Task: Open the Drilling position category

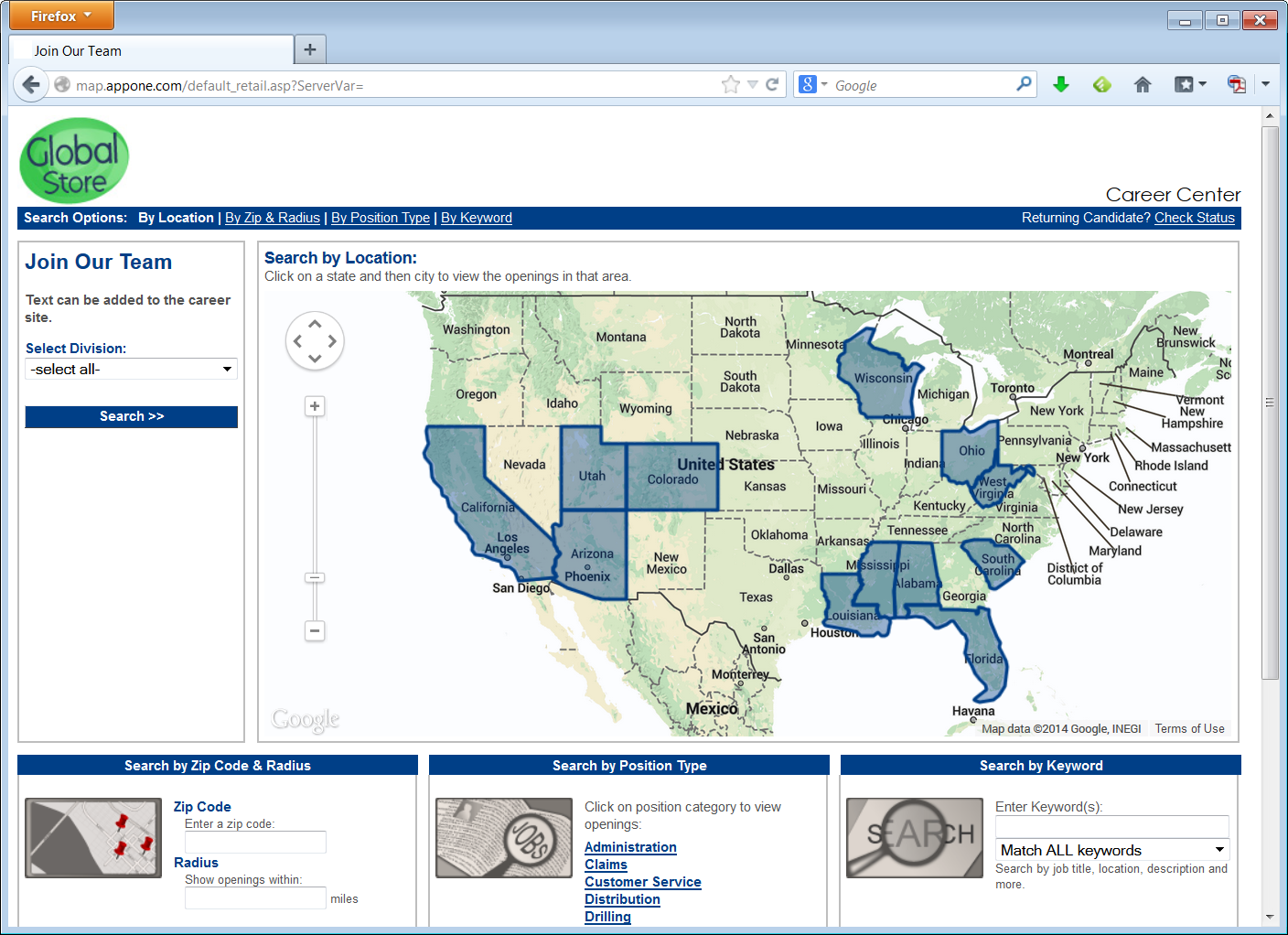Action: [607, 917]
